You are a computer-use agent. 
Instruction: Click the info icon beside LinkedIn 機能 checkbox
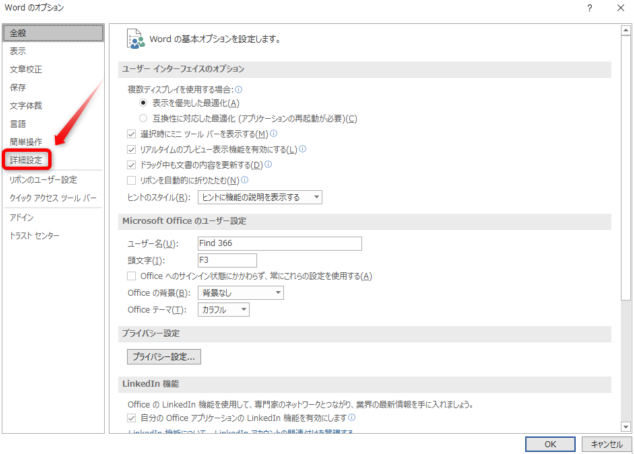coord(352,417)
